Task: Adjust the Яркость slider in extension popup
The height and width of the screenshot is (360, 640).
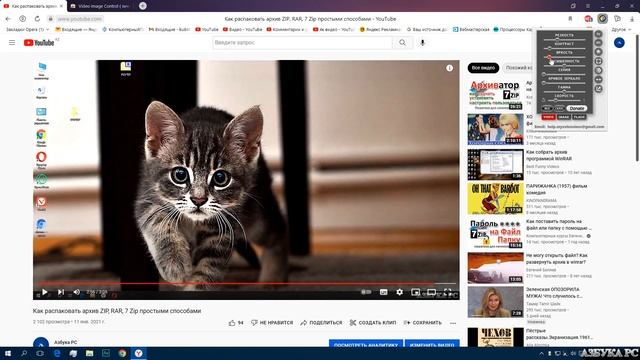Action: (x=564, y=57)
